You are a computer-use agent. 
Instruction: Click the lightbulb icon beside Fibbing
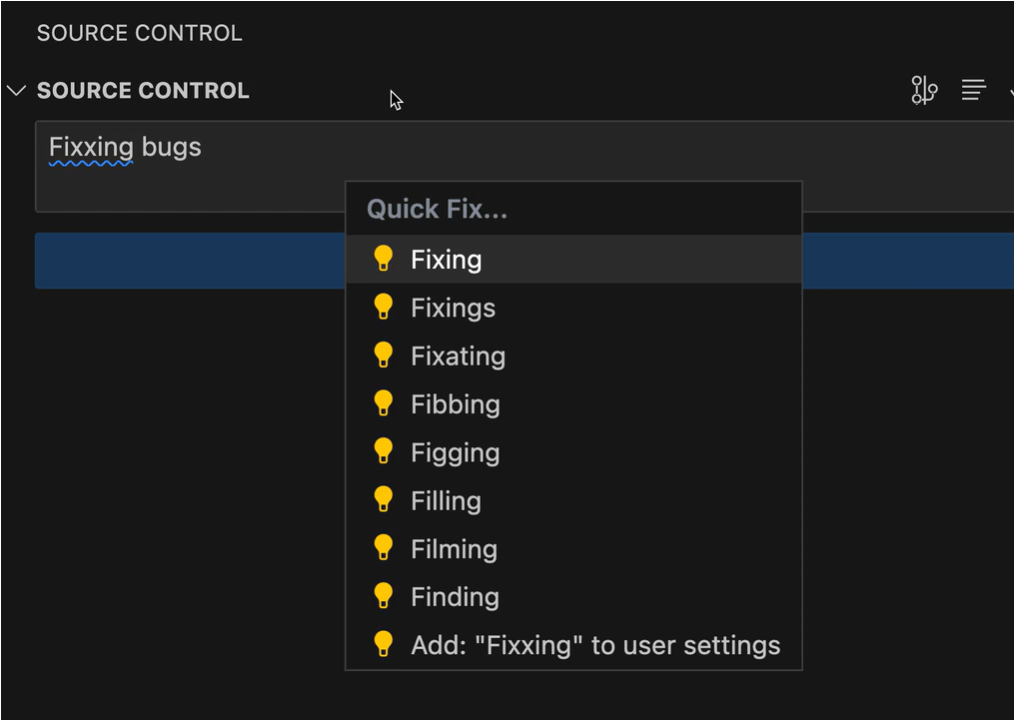383,404
